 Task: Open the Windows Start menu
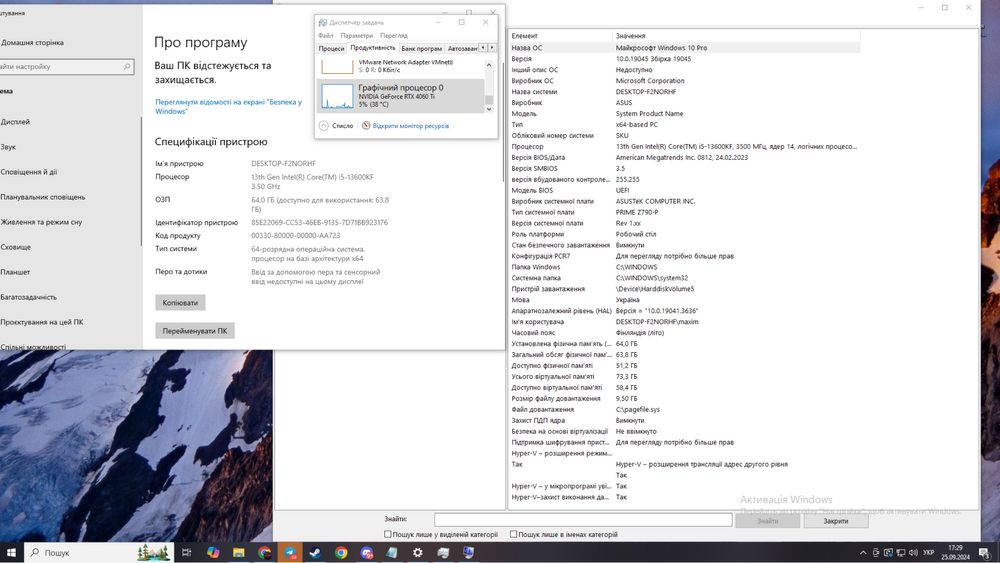tap(11, 552)
